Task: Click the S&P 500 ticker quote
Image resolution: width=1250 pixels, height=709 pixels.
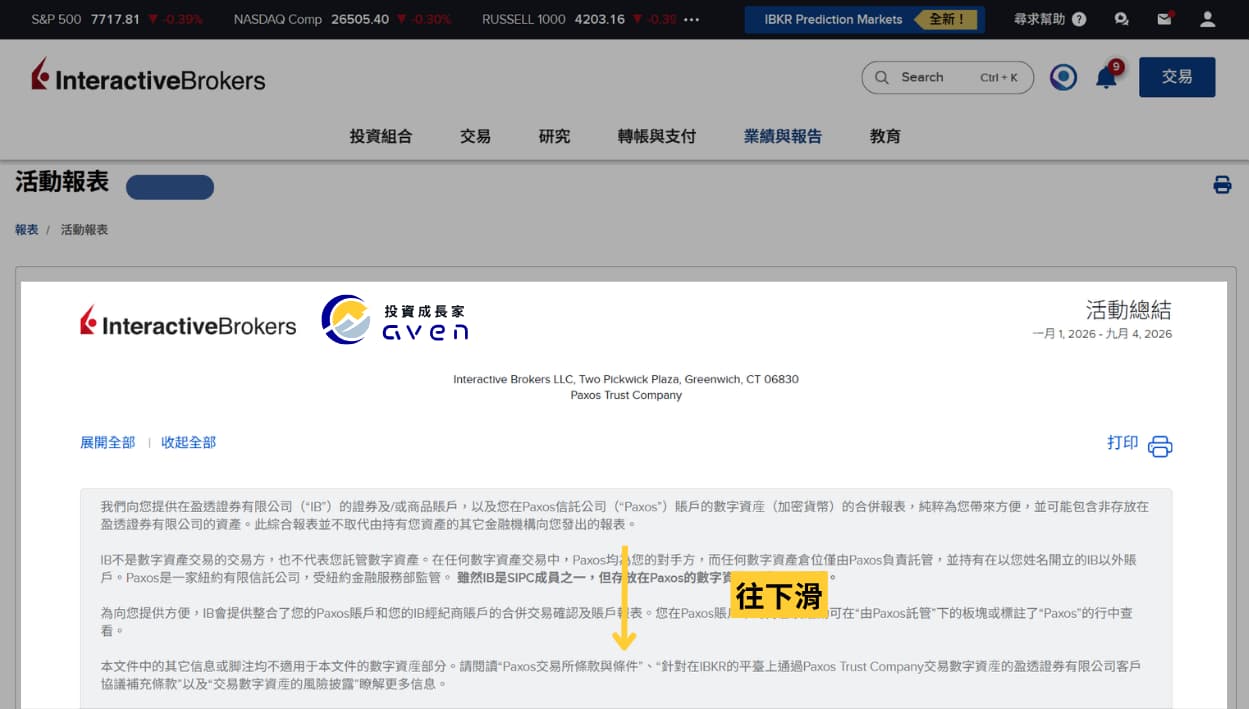Action: [117, 19]
